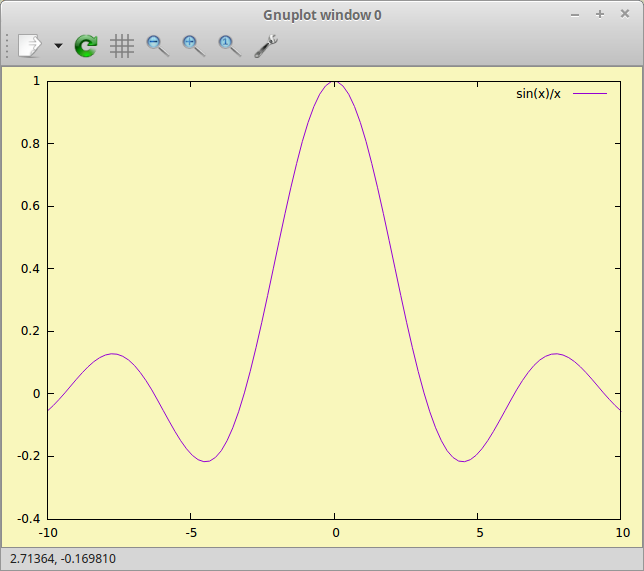Toggle the grid display
644x571 pixels.
click(x=122, y=45)
